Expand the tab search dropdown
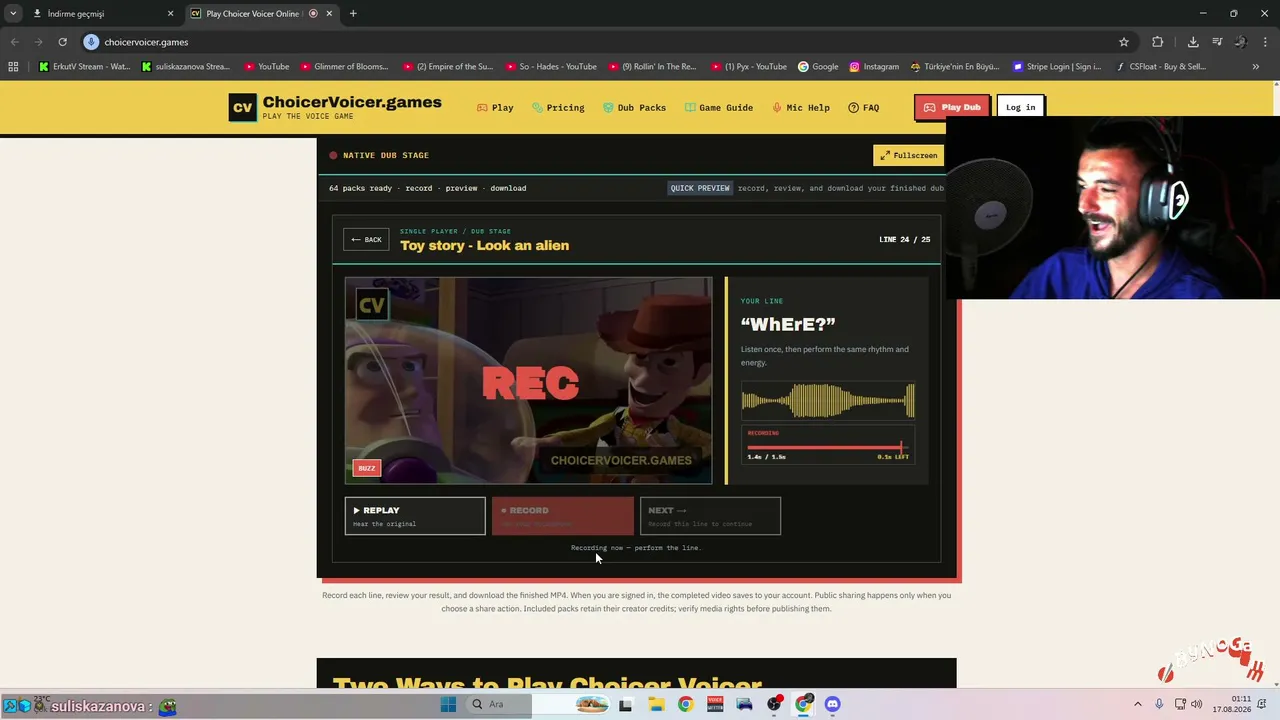Image resolution: width=1280 pixels, height=720 pixels. click(x=13, y=14)
